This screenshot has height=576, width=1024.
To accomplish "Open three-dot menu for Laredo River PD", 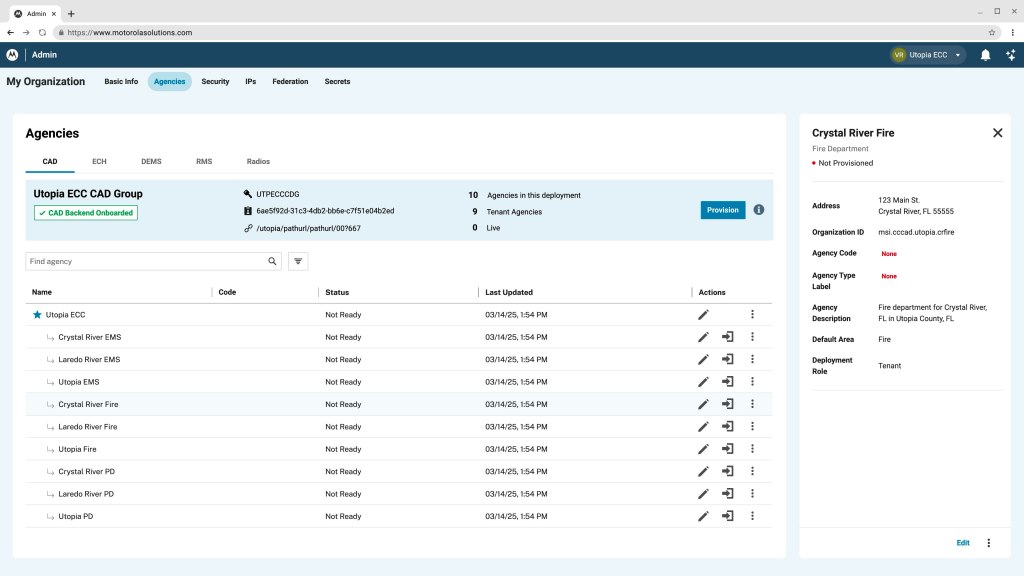I will pyautogui.click(x=752, y=494).
